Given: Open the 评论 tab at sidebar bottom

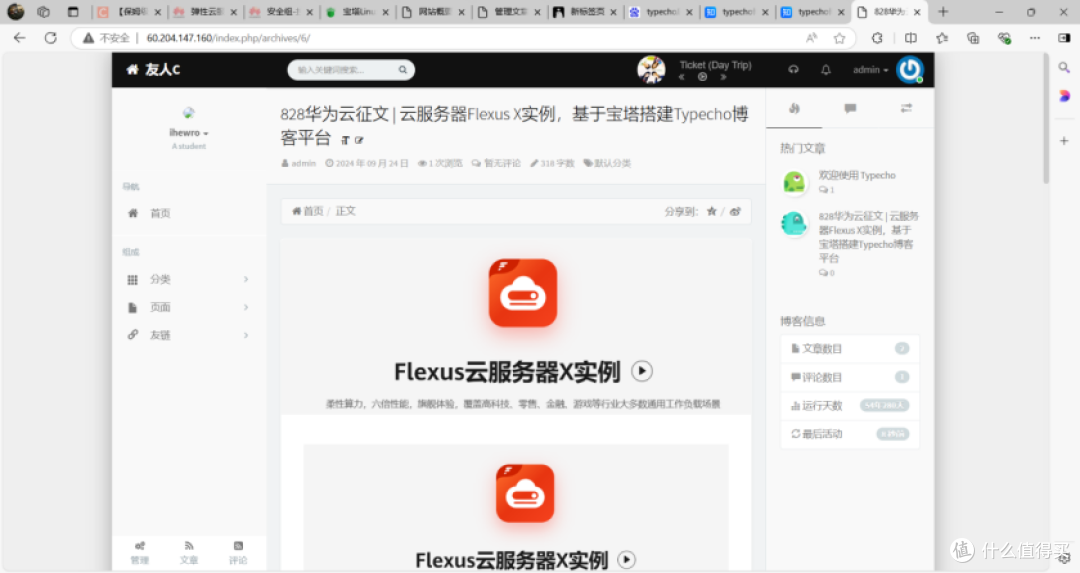Looking at the screenshot, I should 238,553.
